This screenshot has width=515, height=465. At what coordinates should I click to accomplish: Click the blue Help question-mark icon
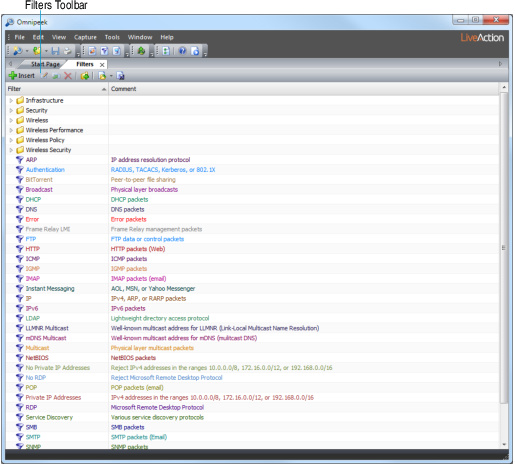(182, 51)
